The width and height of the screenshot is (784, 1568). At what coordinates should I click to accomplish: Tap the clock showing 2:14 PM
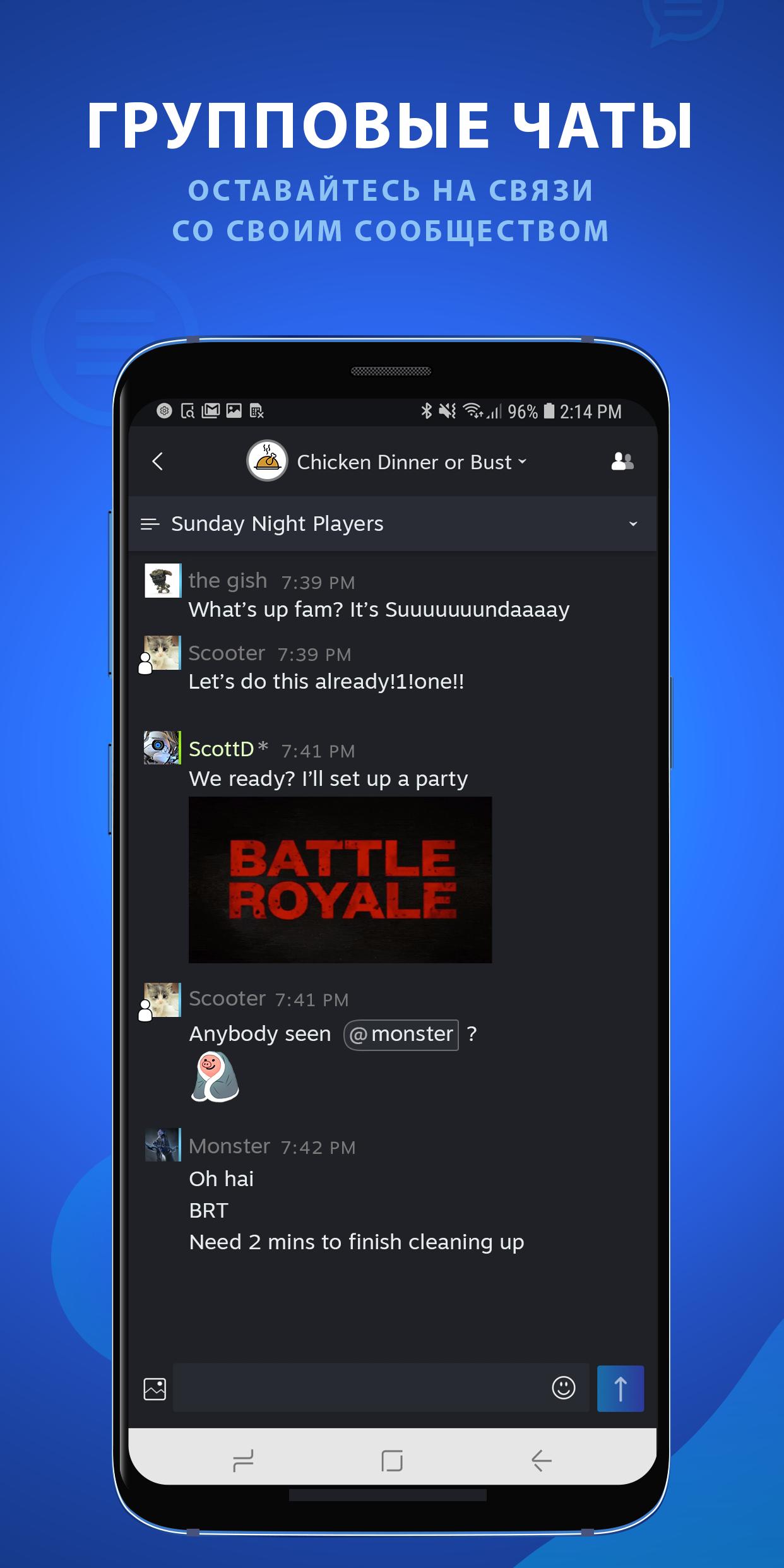[x=590, y=412]
